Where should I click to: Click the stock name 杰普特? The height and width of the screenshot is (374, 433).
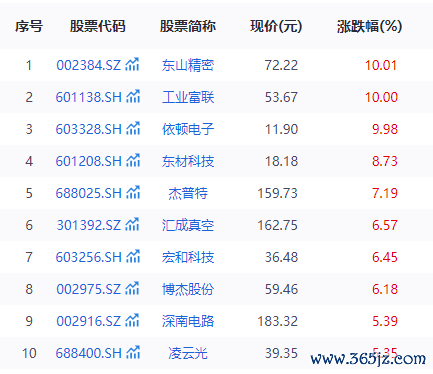tap(188, 193)
